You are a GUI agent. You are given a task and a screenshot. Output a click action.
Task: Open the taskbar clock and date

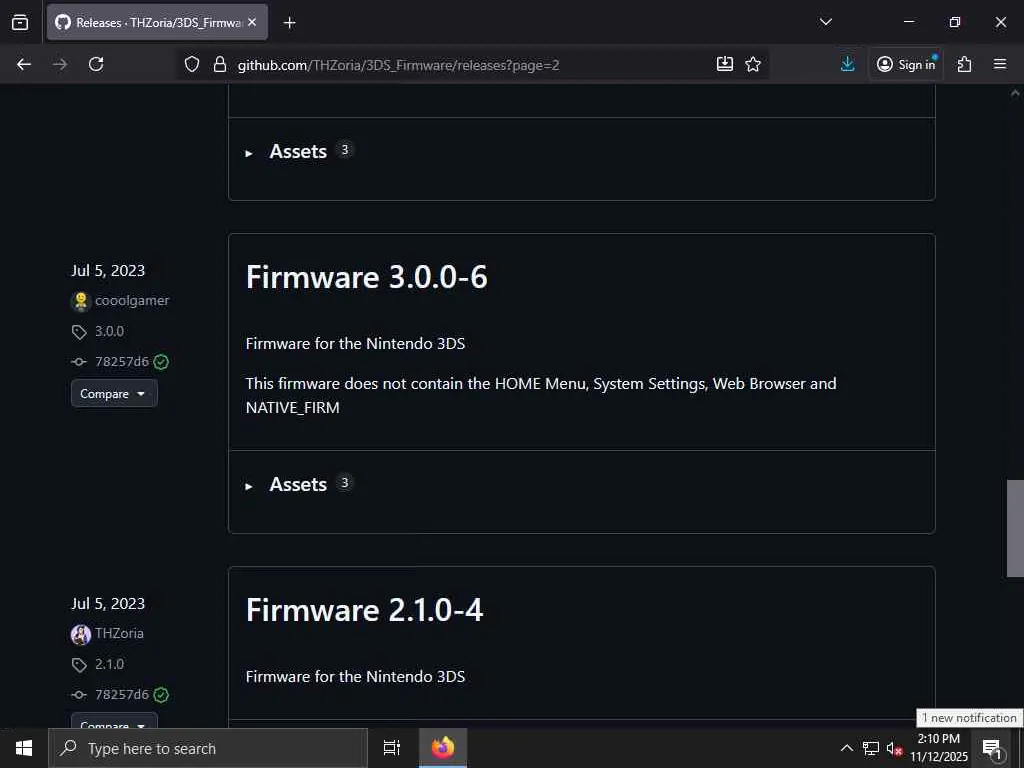point(939,748)
